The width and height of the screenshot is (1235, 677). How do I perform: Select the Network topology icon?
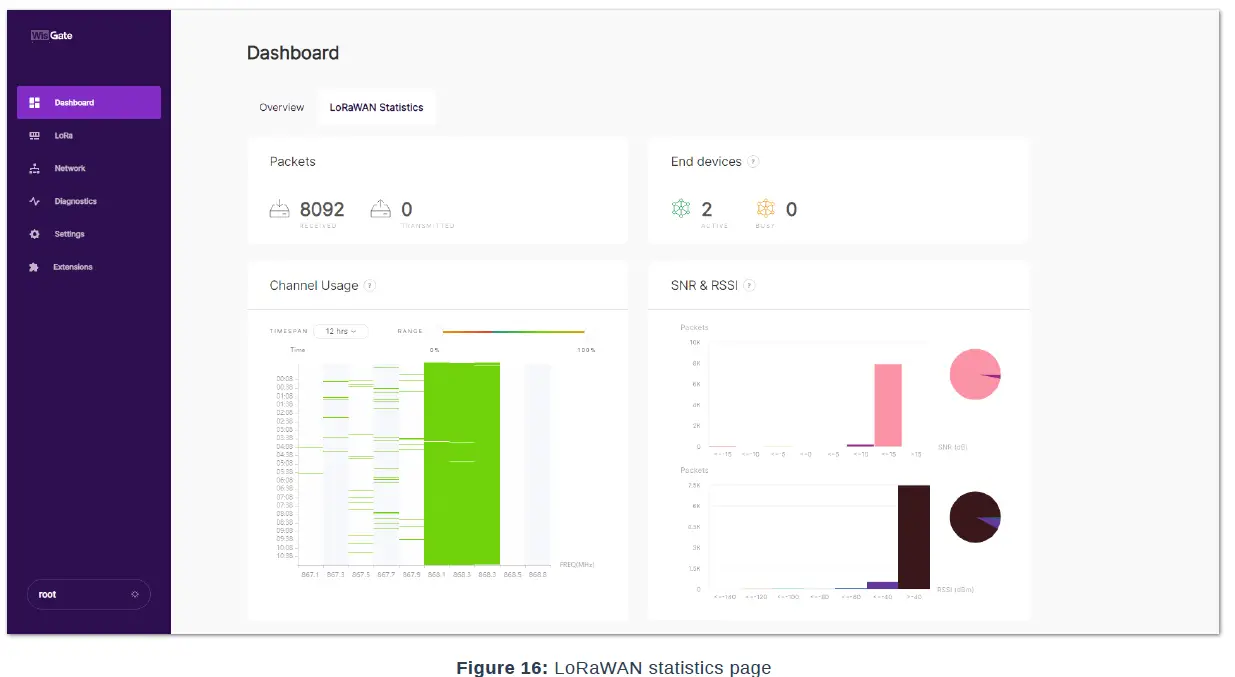[34, 169]
